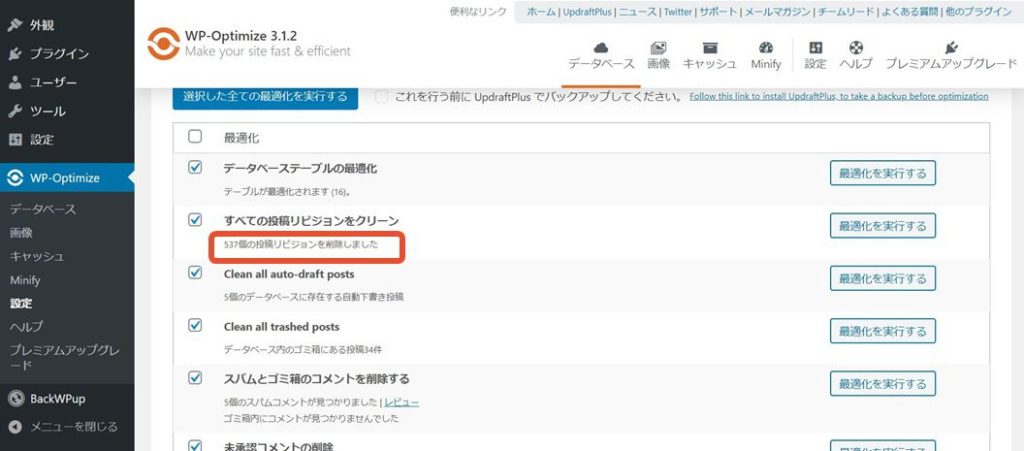Image resolution: width=1024 pixels, height=451 pixels.
Task: Open bold 設定 submenu under WP-Optimize
Action: [21, 303]
